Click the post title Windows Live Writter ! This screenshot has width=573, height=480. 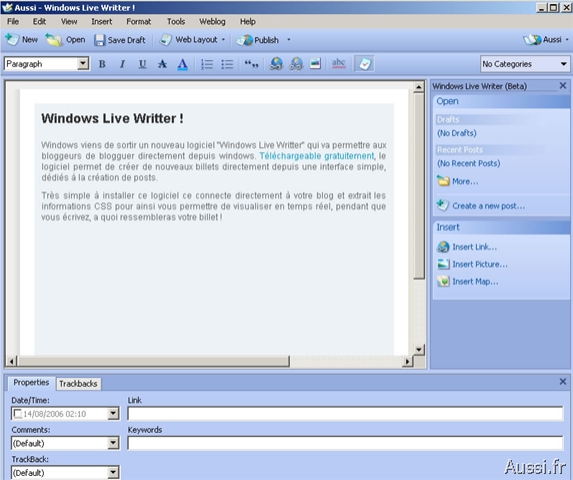point(112,118)
